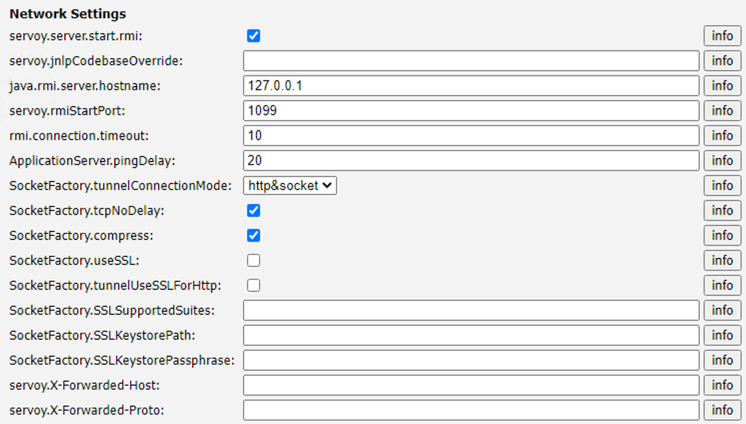Open info for ApplicationServer.pingDelay

coord(722,160)
